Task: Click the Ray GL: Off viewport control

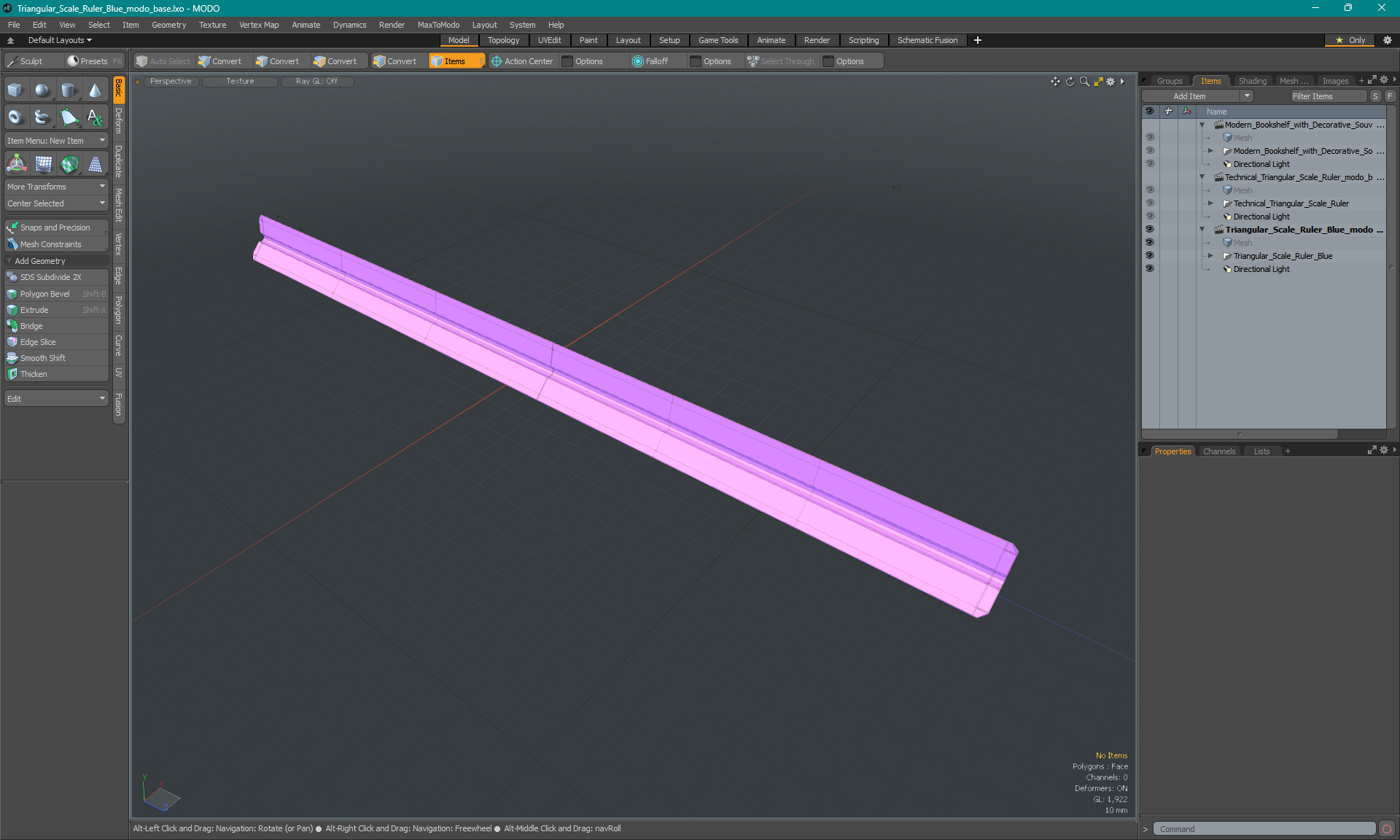Action: coord(317,81)
